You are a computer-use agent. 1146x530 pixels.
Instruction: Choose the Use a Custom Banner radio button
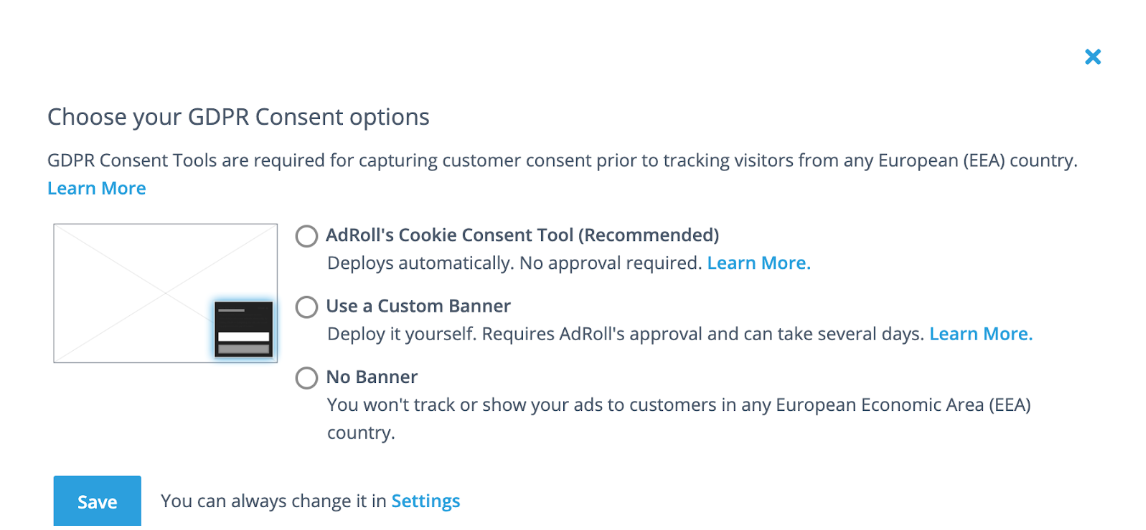[307, 307]
